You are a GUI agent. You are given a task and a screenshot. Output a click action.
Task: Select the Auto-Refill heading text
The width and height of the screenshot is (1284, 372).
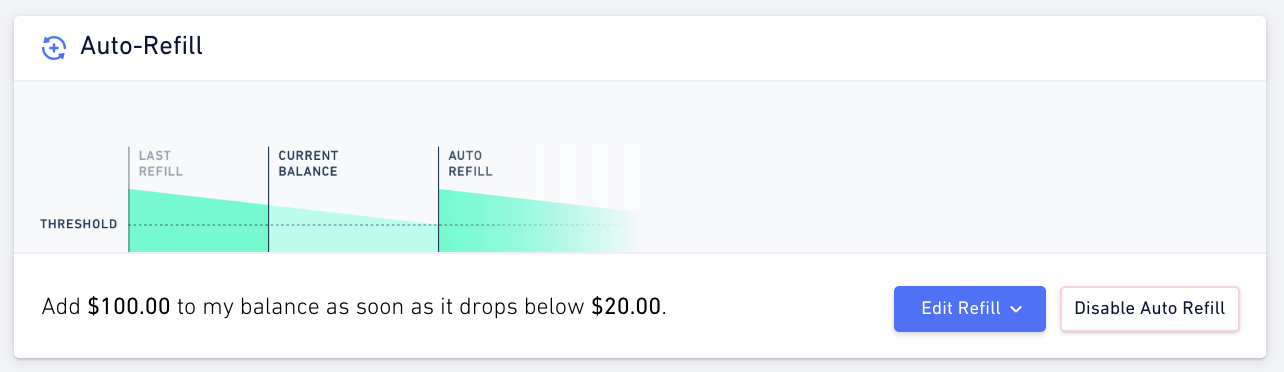pyautogui.click(x=141, y=46)
